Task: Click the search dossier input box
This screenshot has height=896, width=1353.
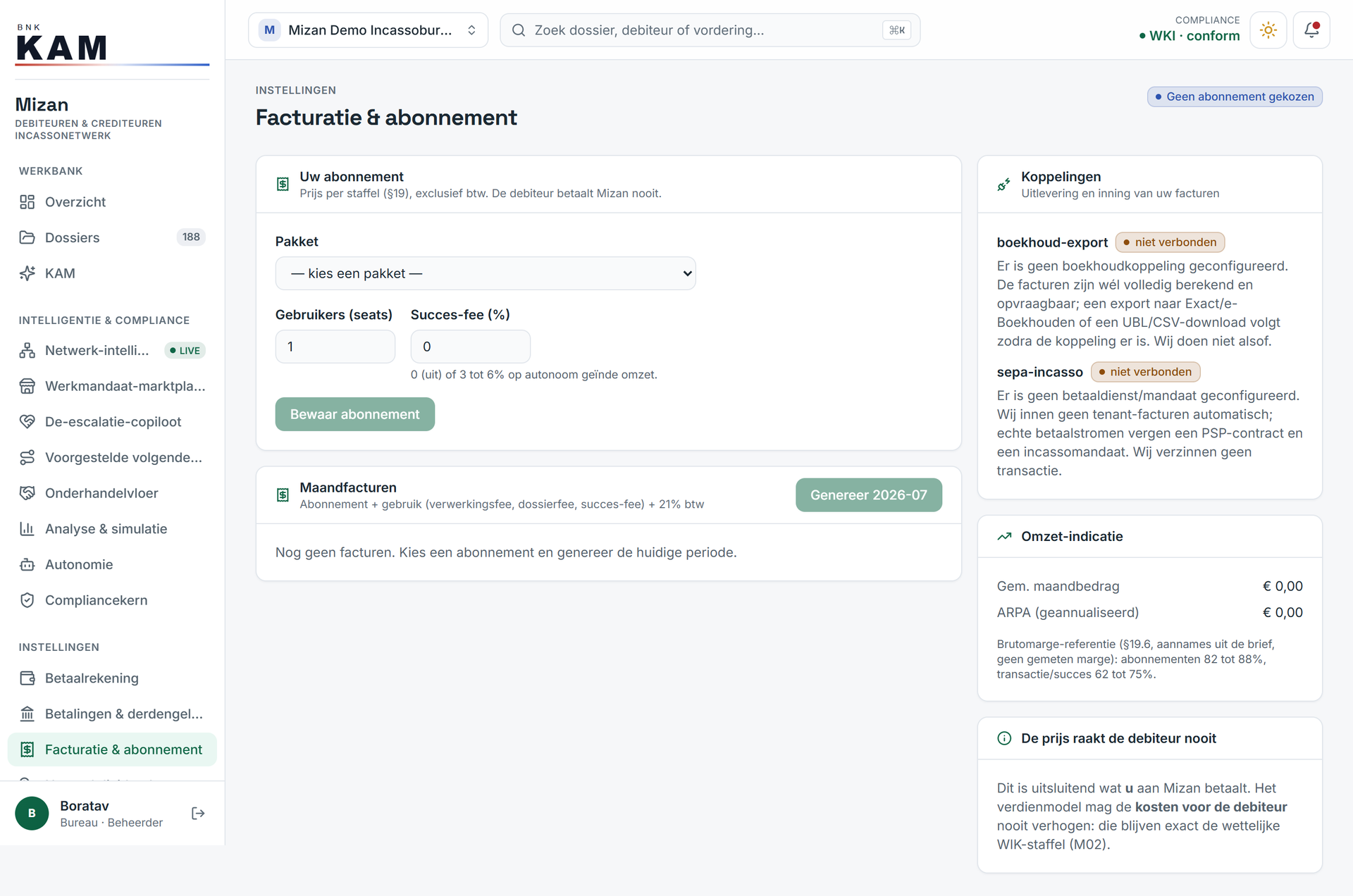Action: 710,30
